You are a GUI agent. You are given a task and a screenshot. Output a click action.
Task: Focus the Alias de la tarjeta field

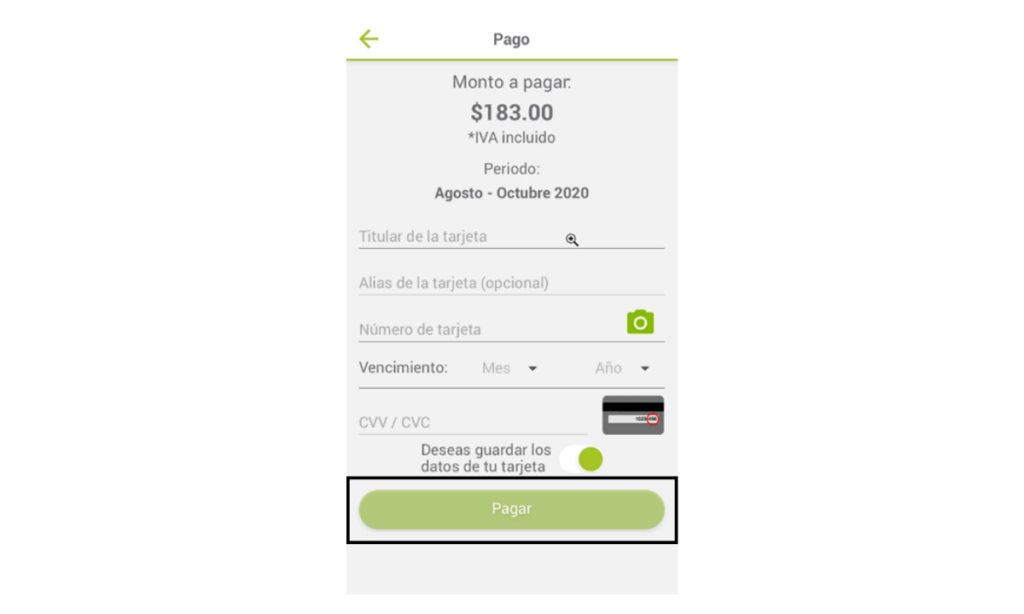[511, 283]
